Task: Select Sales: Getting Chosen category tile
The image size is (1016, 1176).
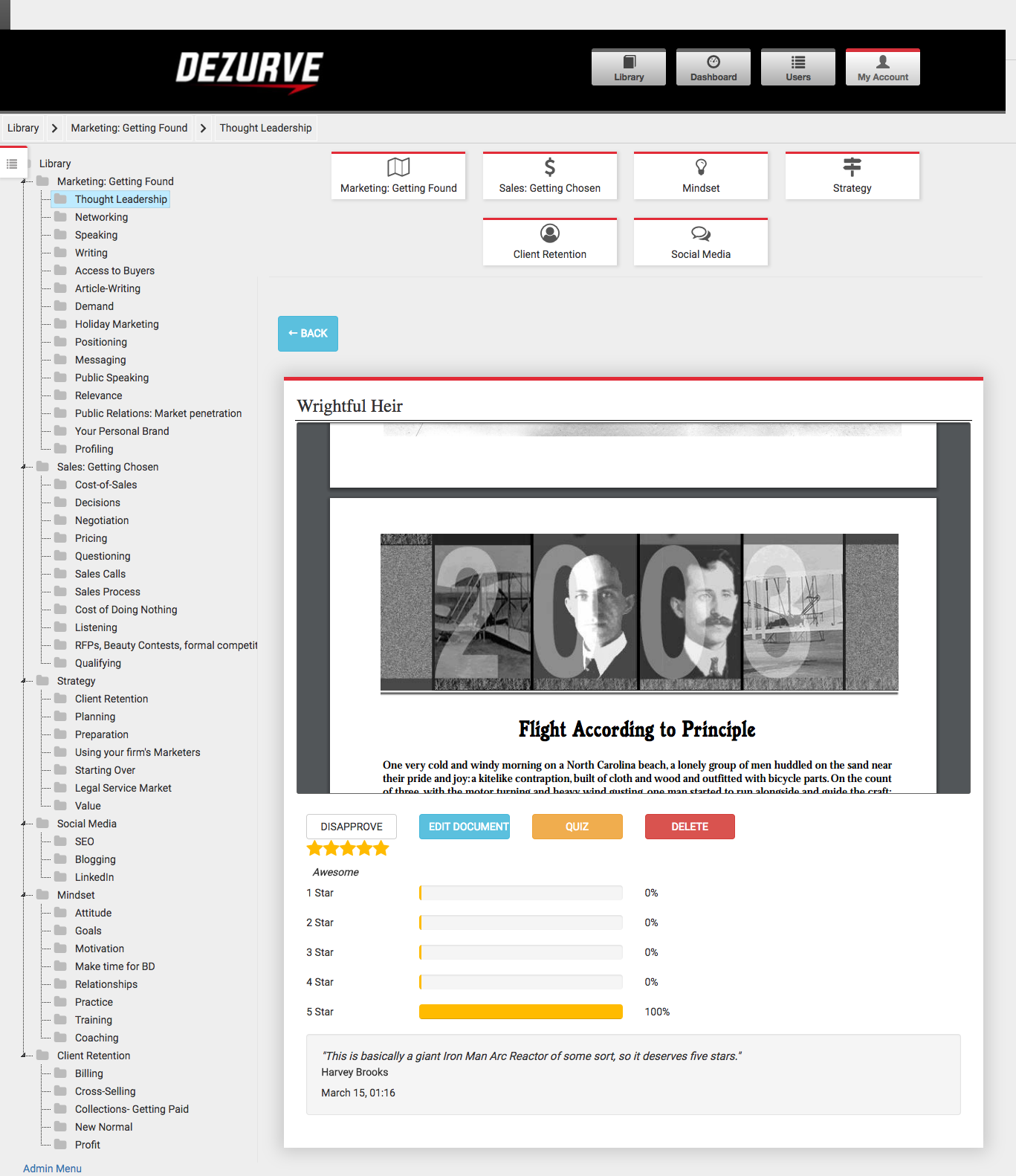Action: coord(550,176)
